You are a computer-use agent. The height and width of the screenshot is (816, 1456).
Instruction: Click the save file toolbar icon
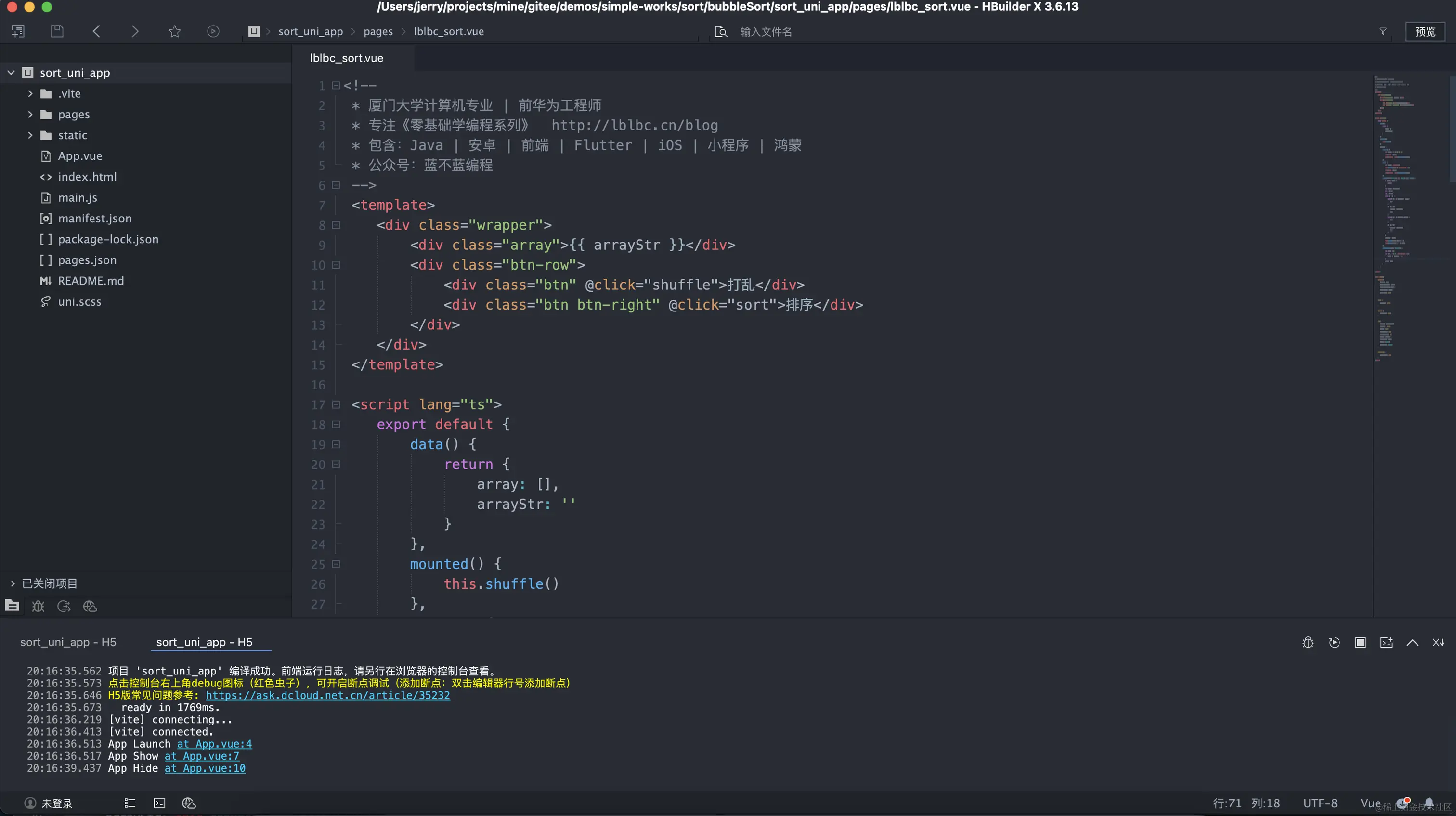[57, 31]
